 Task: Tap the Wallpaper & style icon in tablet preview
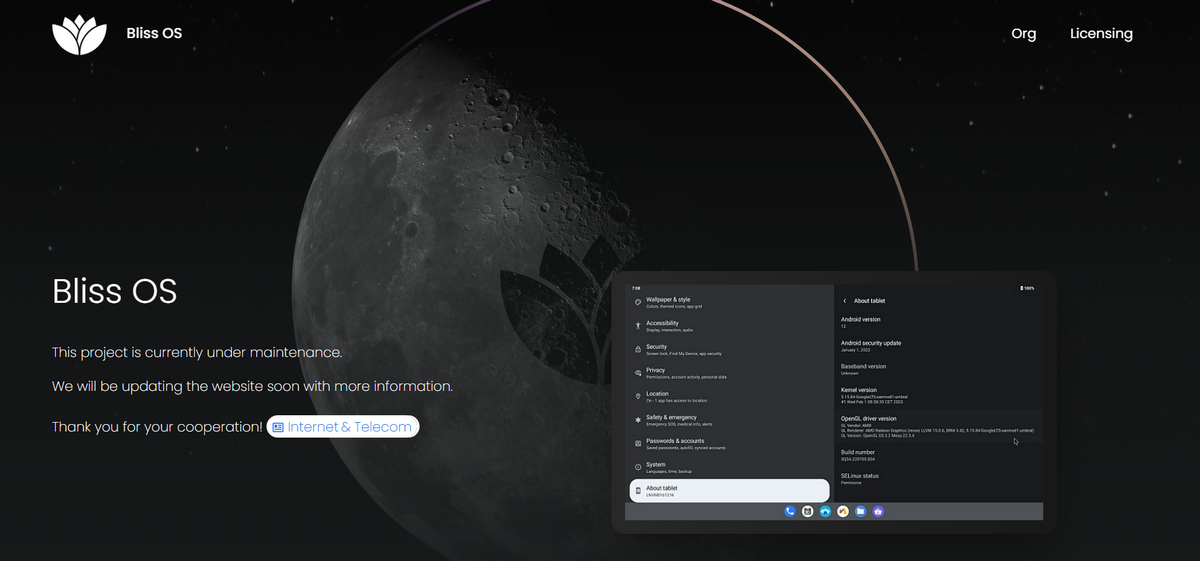(x=637, y=302)
